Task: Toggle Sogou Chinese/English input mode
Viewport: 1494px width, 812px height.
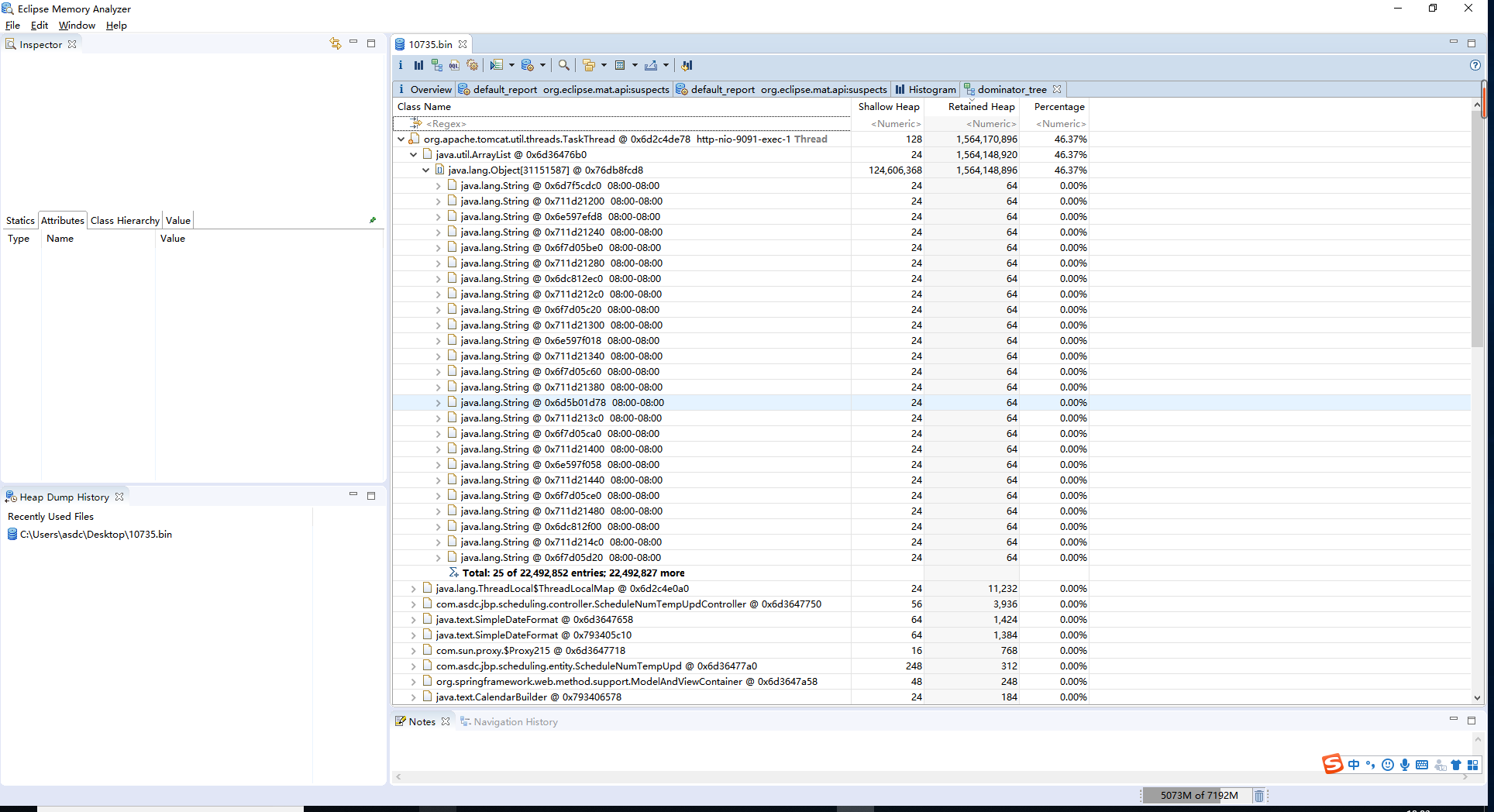Action: pos(1354,765)
